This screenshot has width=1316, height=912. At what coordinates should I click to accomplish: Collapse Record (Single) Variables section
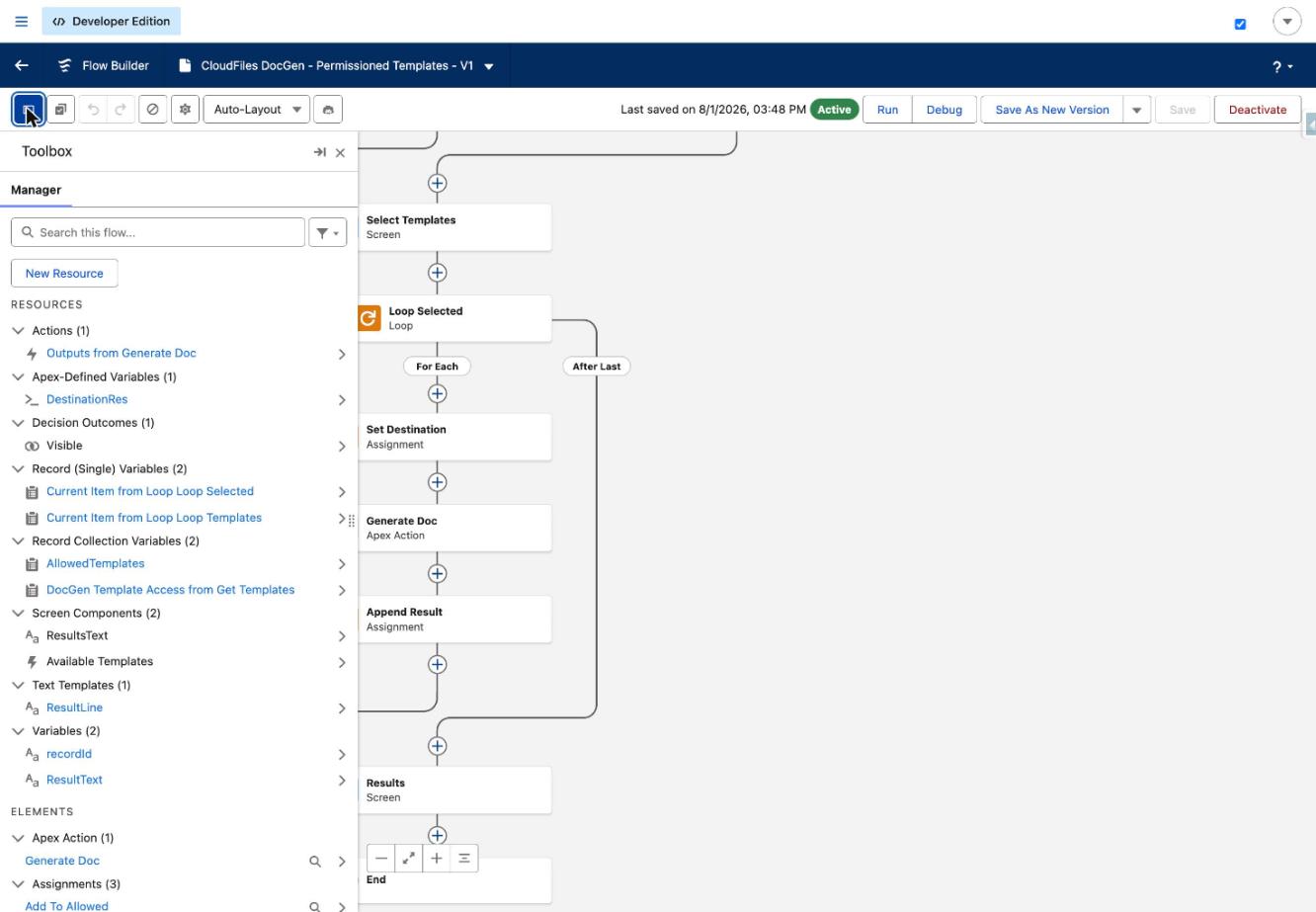coord(18,468)
